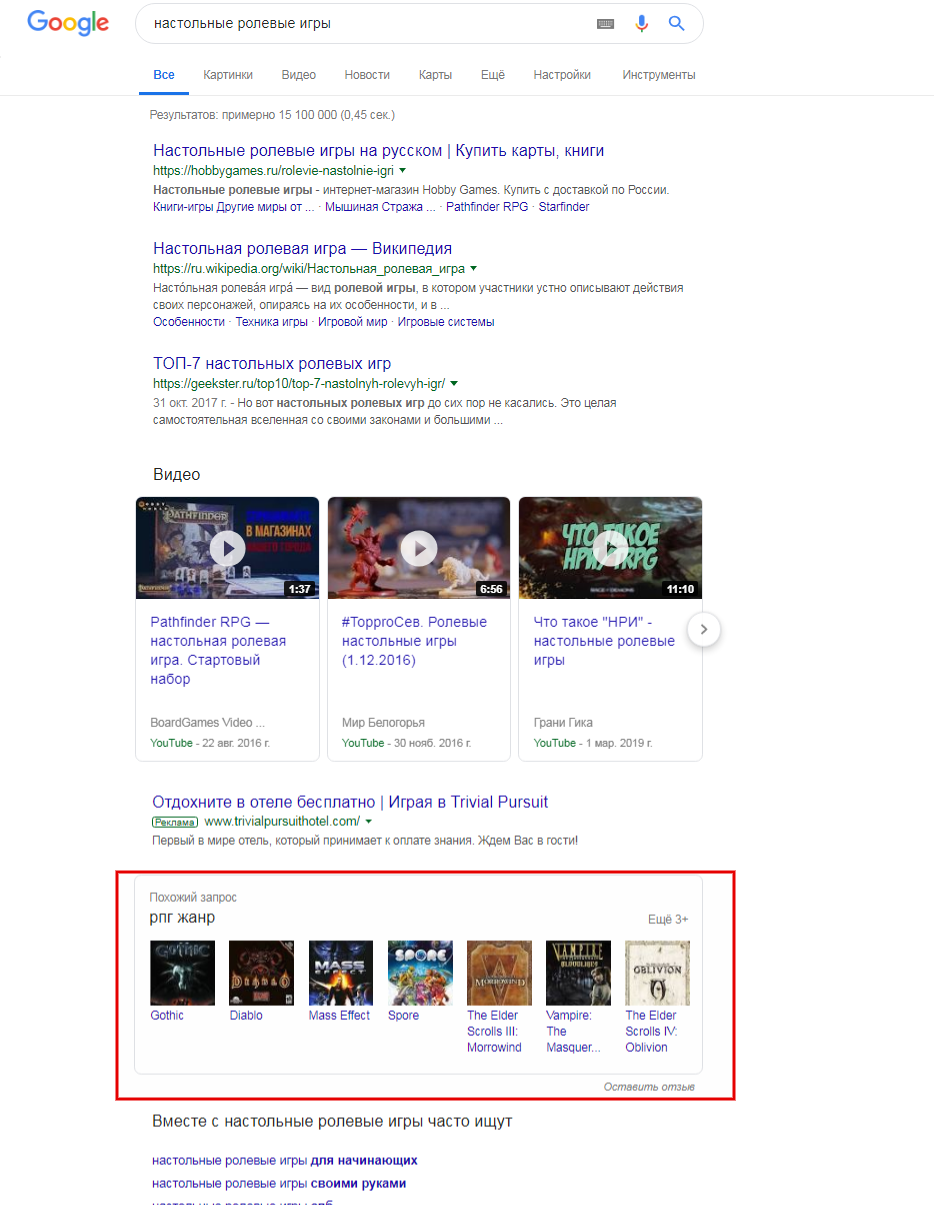The image size is (934, 1205).
Task: Search настольные ролевые игры для начинающих
Action: (285, 1161)
